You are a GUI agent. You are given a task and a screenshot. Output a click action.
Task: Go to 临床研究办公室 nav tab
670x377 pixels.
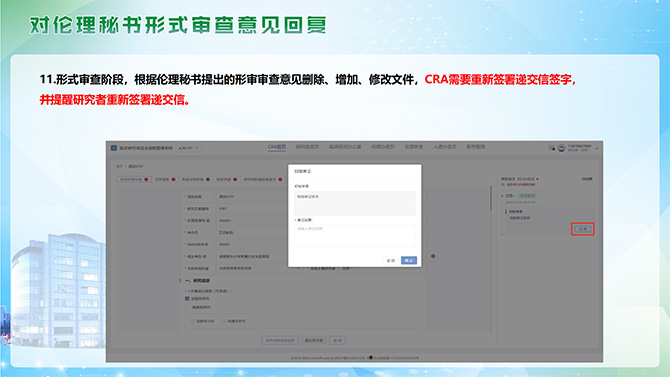click(x=345, y=147)
